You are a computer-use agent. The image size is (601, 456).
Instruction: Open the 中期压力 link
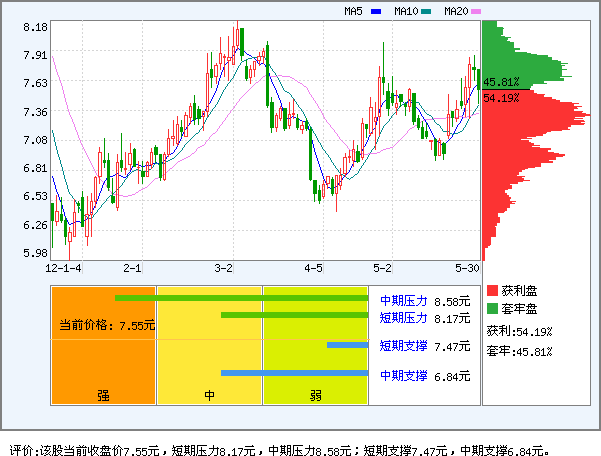click(x=403, y=300)
